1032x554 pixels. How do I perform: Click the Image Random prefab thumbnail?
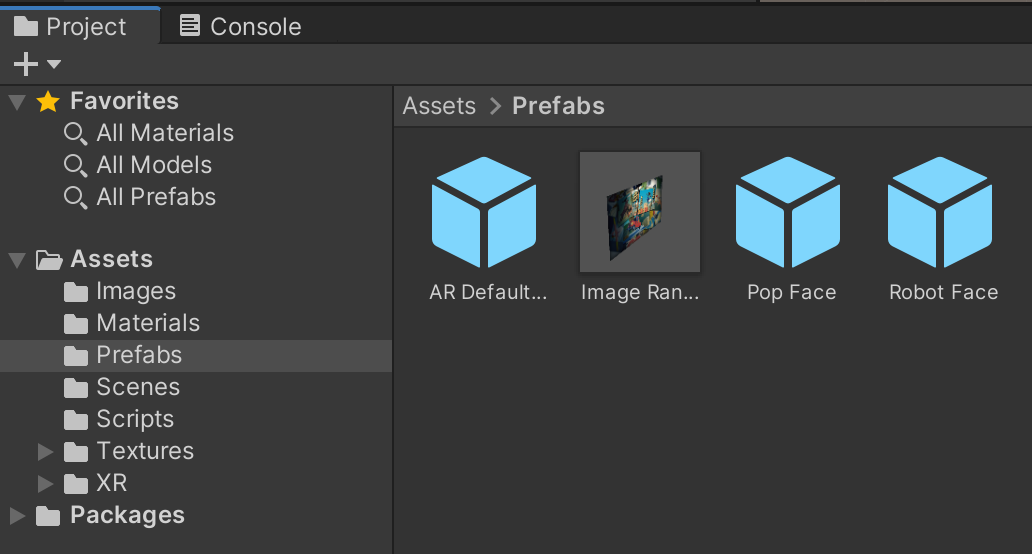[640, 212]
